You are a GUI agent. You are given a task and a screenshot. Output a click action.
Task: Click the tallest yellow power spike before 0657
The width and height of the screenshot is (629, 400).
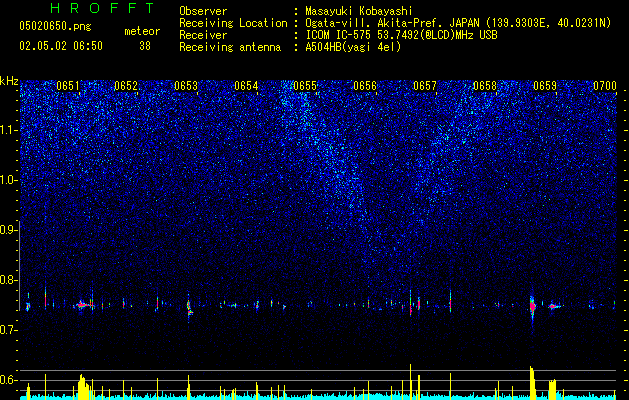pyautogui.click(x=410, y=381)
